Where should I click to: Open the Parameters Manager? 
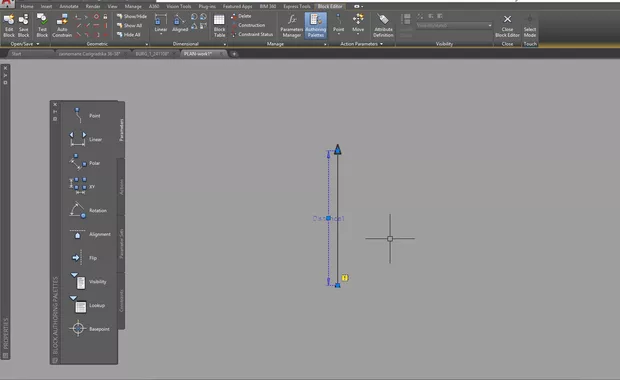(291, 25)
